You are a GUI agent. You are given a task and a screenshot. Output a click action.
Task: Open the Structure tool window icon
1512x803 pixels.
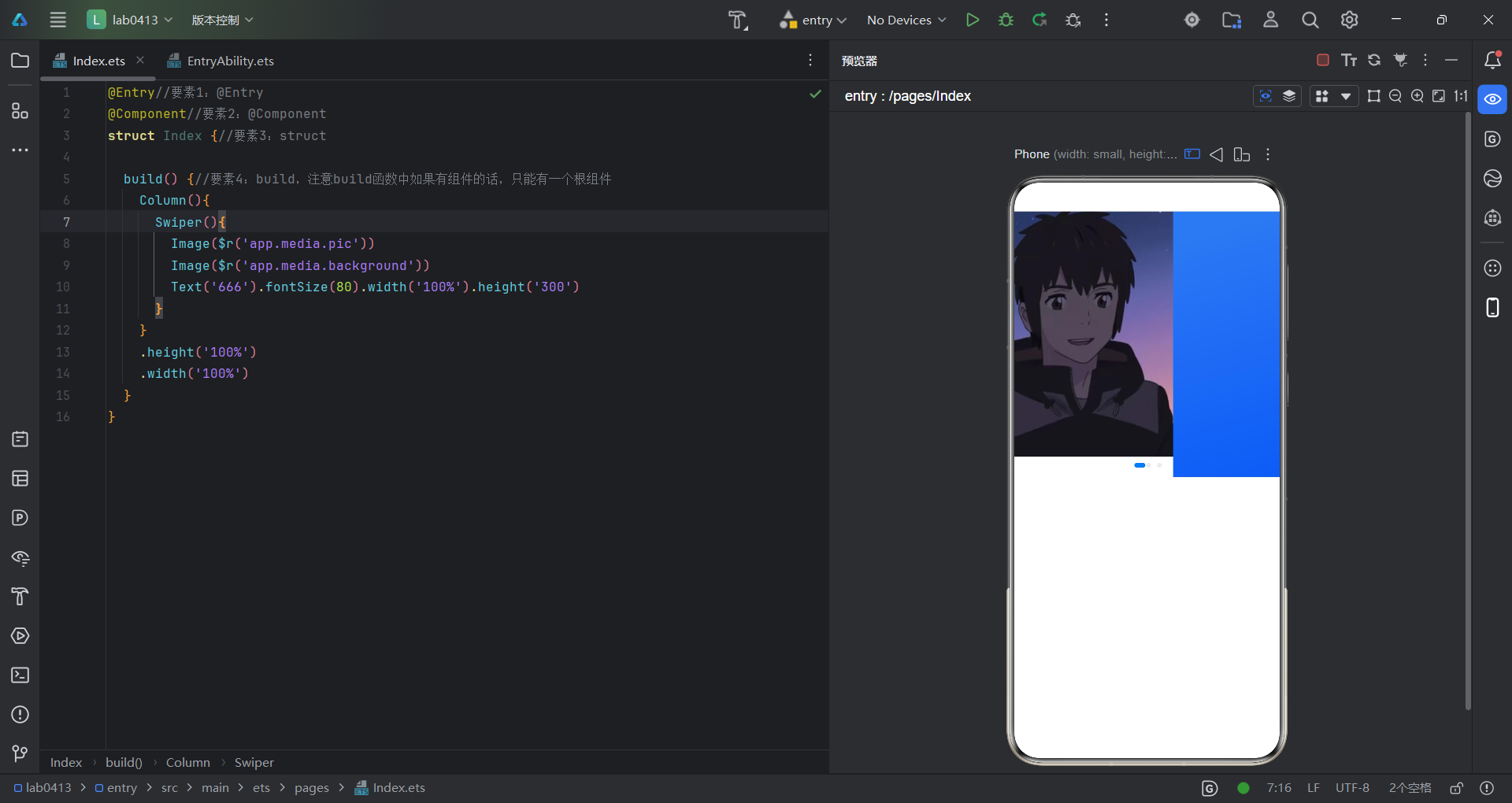[20, 111]
